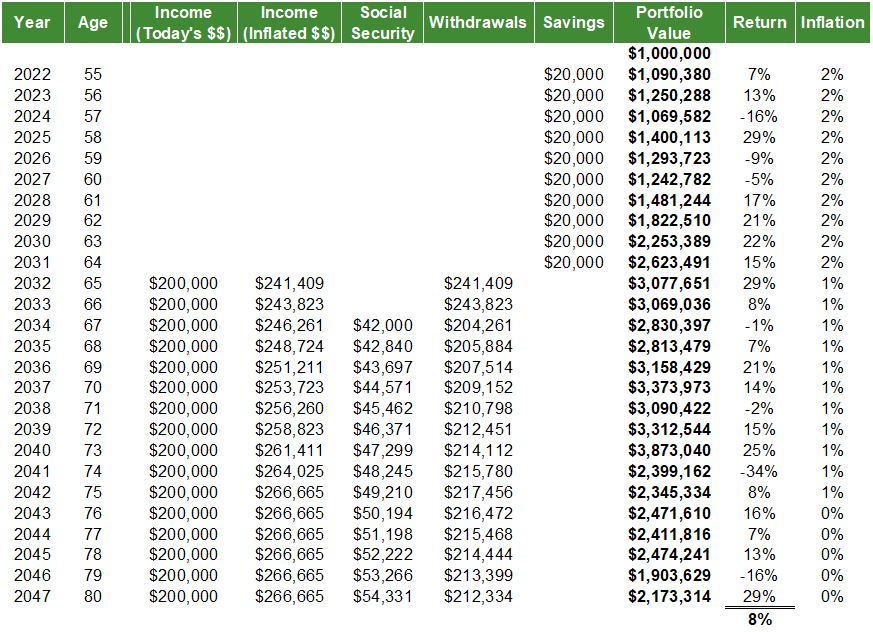
Task: Click inflated income $248,724
Action: point(290,346)
